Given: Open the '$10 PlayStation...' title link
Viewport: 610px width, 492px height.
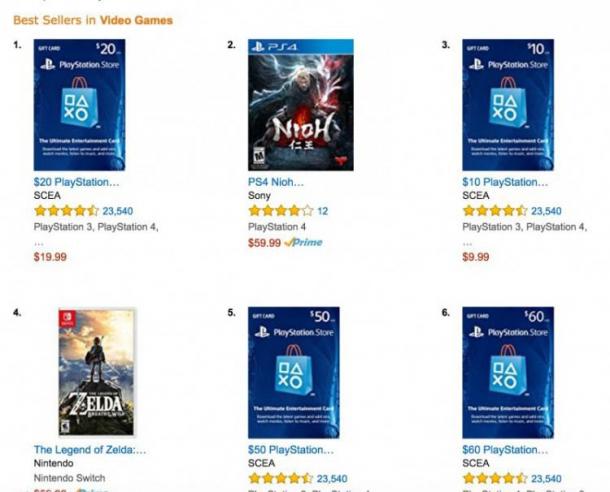Looking at the screenshot, I should coord(505,182).
